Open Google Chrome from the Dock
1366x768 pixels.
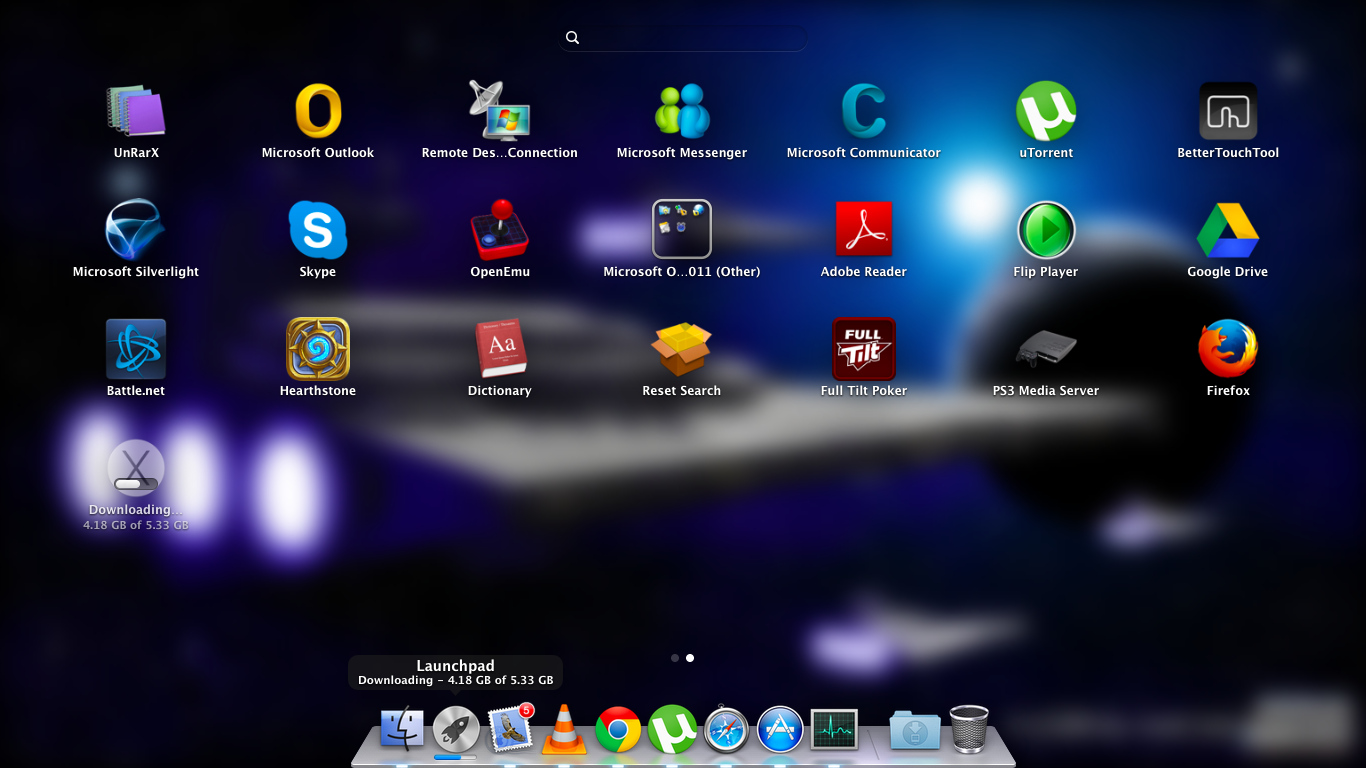pos(618,729)
